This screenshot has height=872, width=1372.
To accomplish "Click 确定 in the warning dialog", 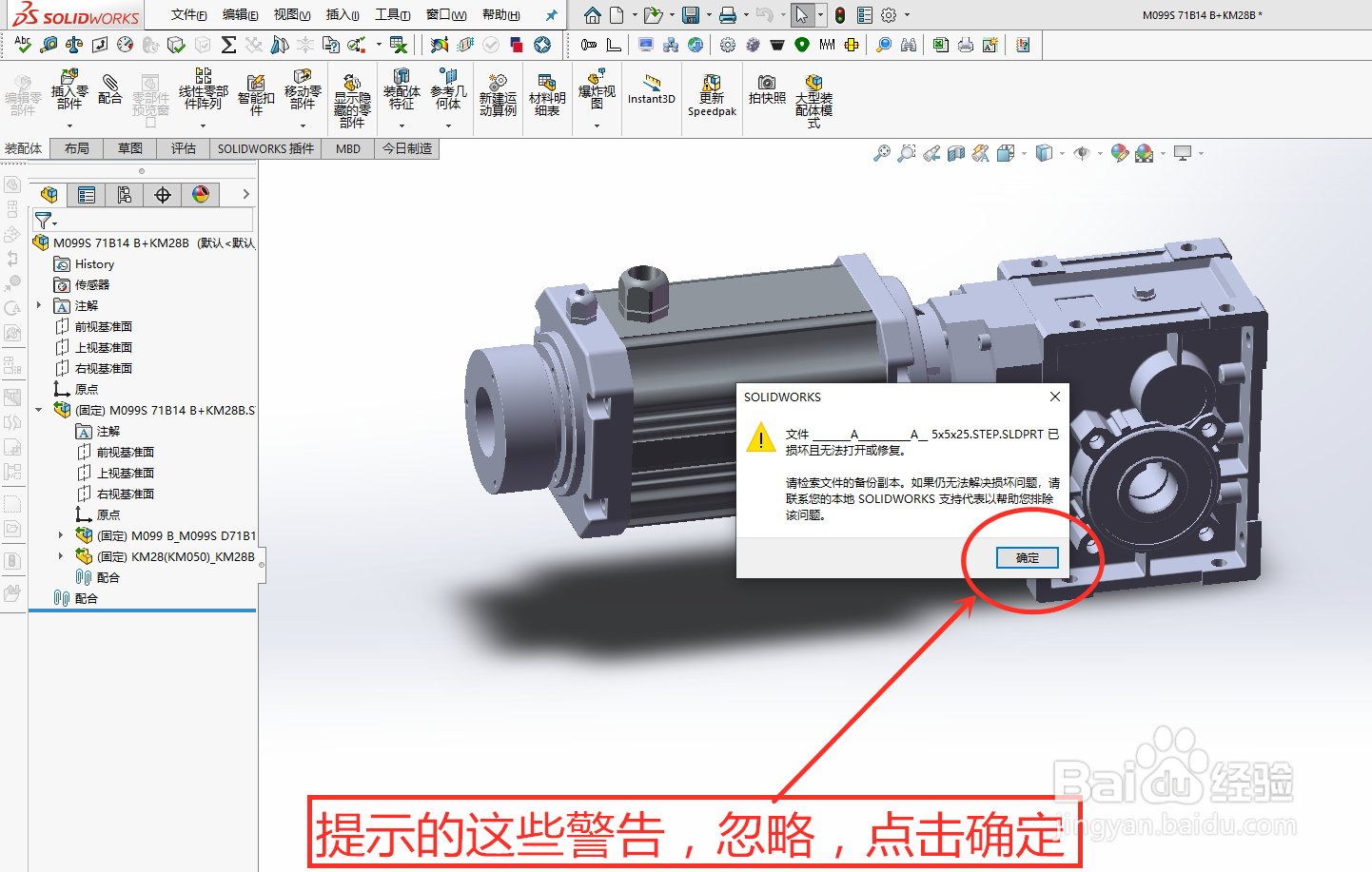I will click(x=1028, y=558).
